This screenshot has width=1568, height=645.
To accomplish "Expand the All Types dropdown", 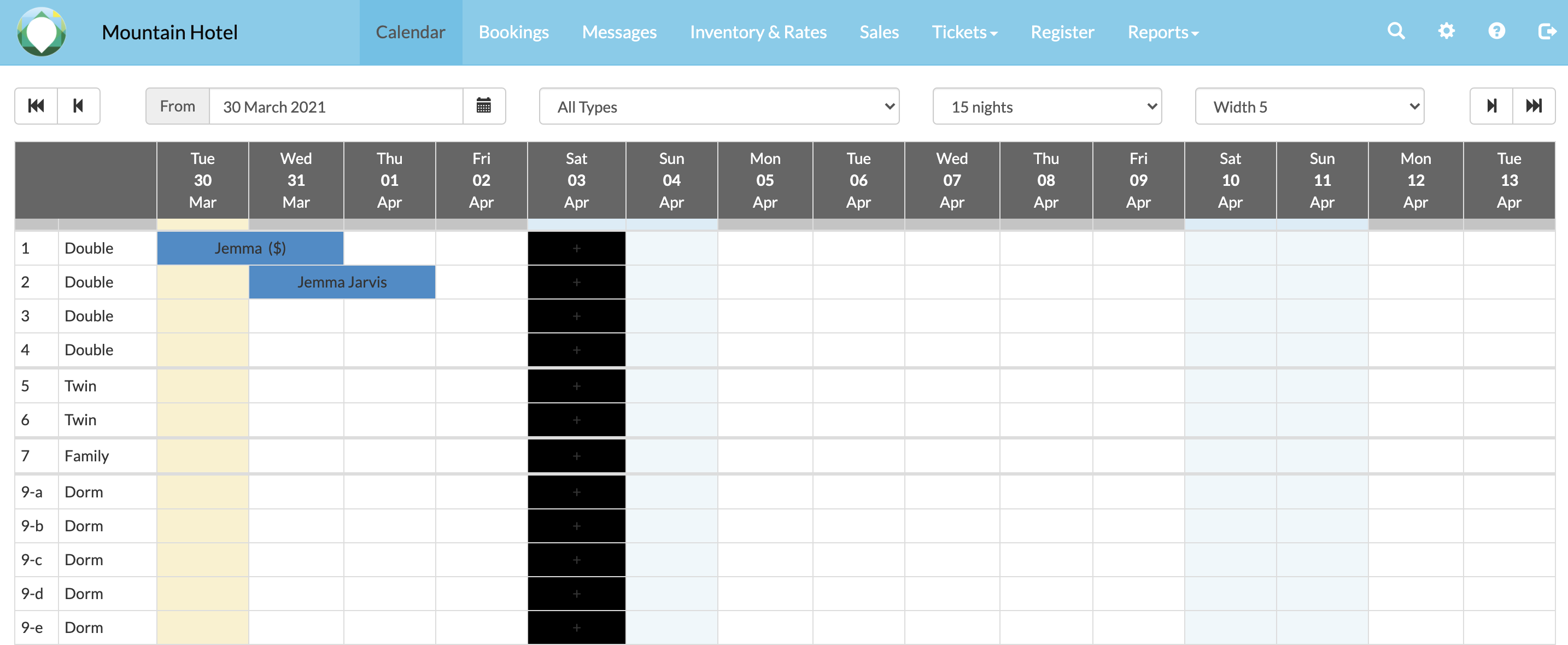I will click(x=719, y=107).
